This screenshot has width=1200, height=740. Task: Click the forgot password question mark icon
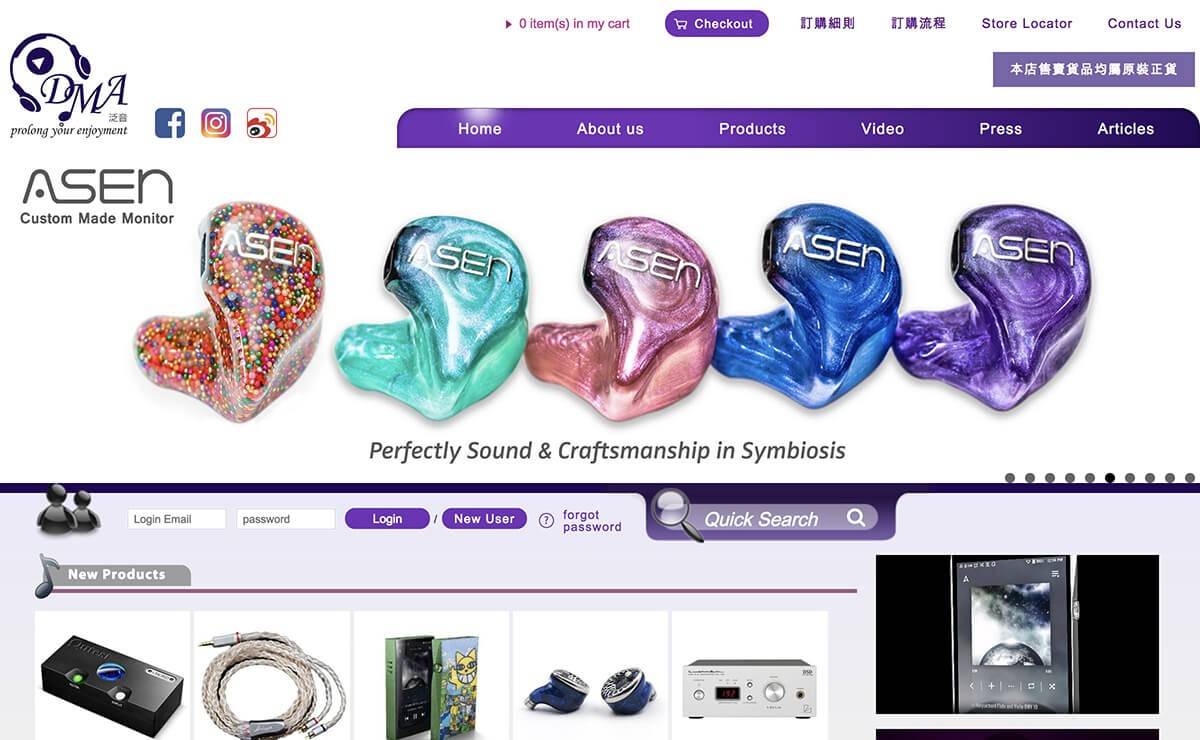coord(546,520)
